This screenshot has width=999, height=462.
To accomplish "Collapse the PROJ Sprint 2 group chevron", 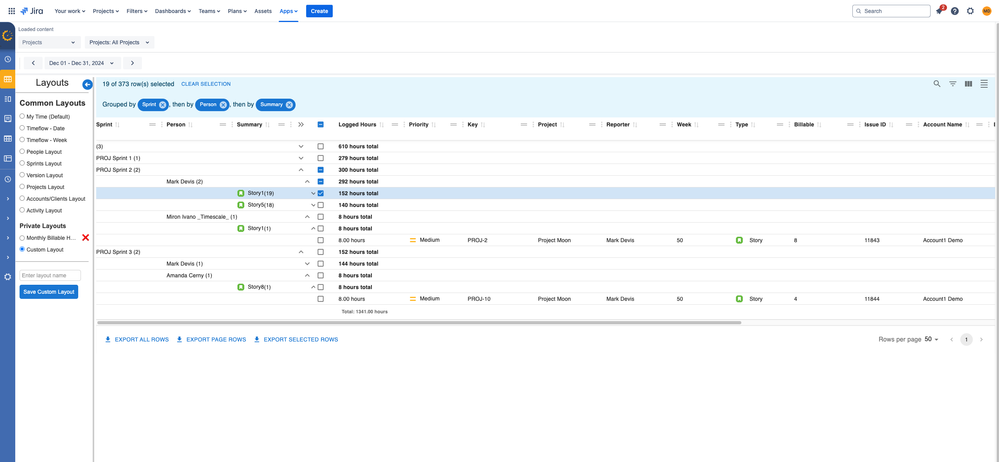I will (x=301, y=170).
